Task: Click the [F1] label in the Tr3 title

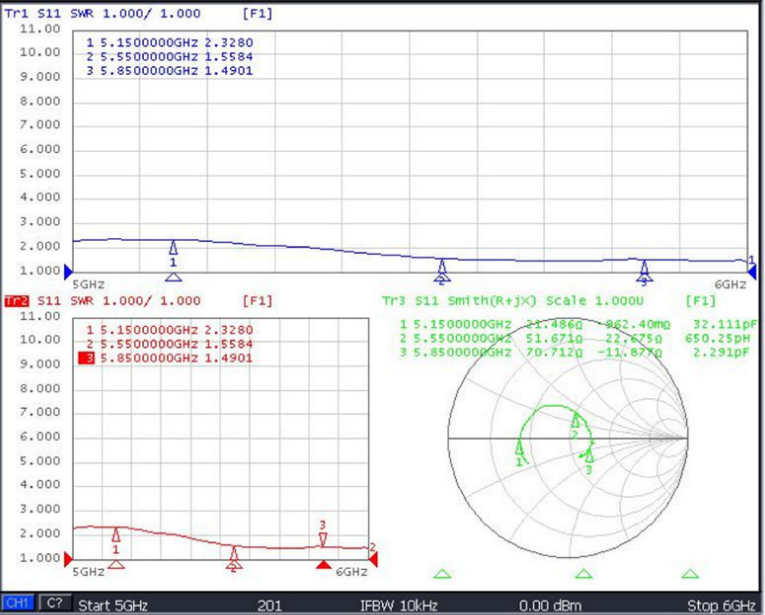Action: (x=701, y=300)
